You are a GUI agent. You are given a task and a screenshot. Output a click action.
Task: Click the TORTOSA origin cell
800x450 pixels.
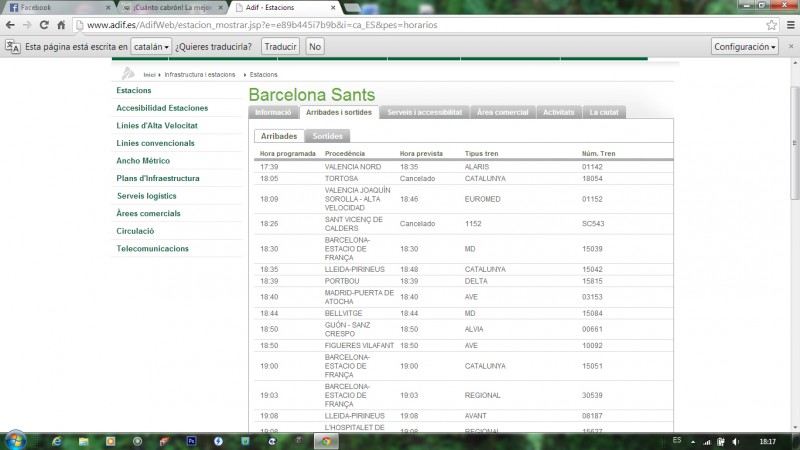[x=341, y=179]
